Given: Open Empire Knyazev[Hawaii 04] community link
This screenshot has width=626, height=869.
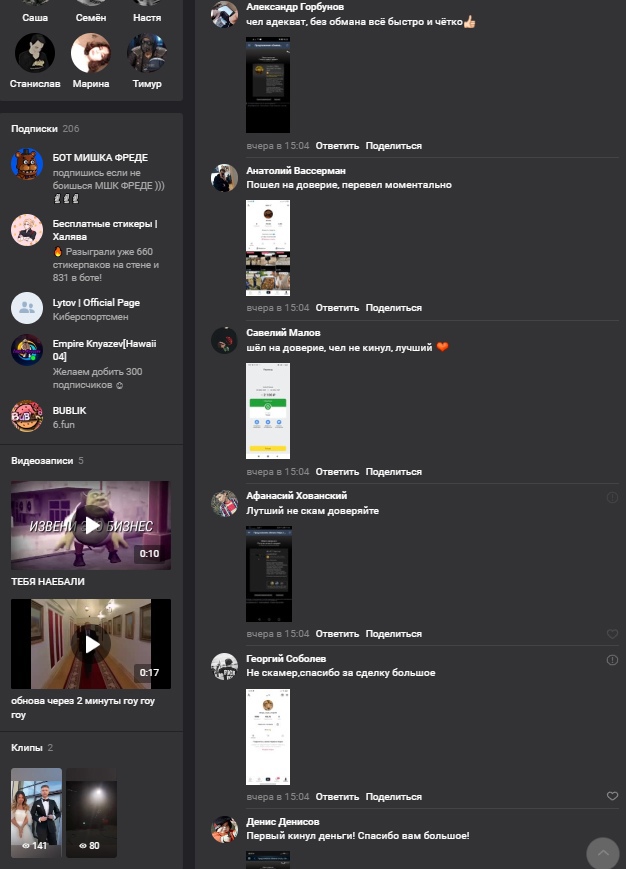Looking at the screenshot, I should (104, 350).
